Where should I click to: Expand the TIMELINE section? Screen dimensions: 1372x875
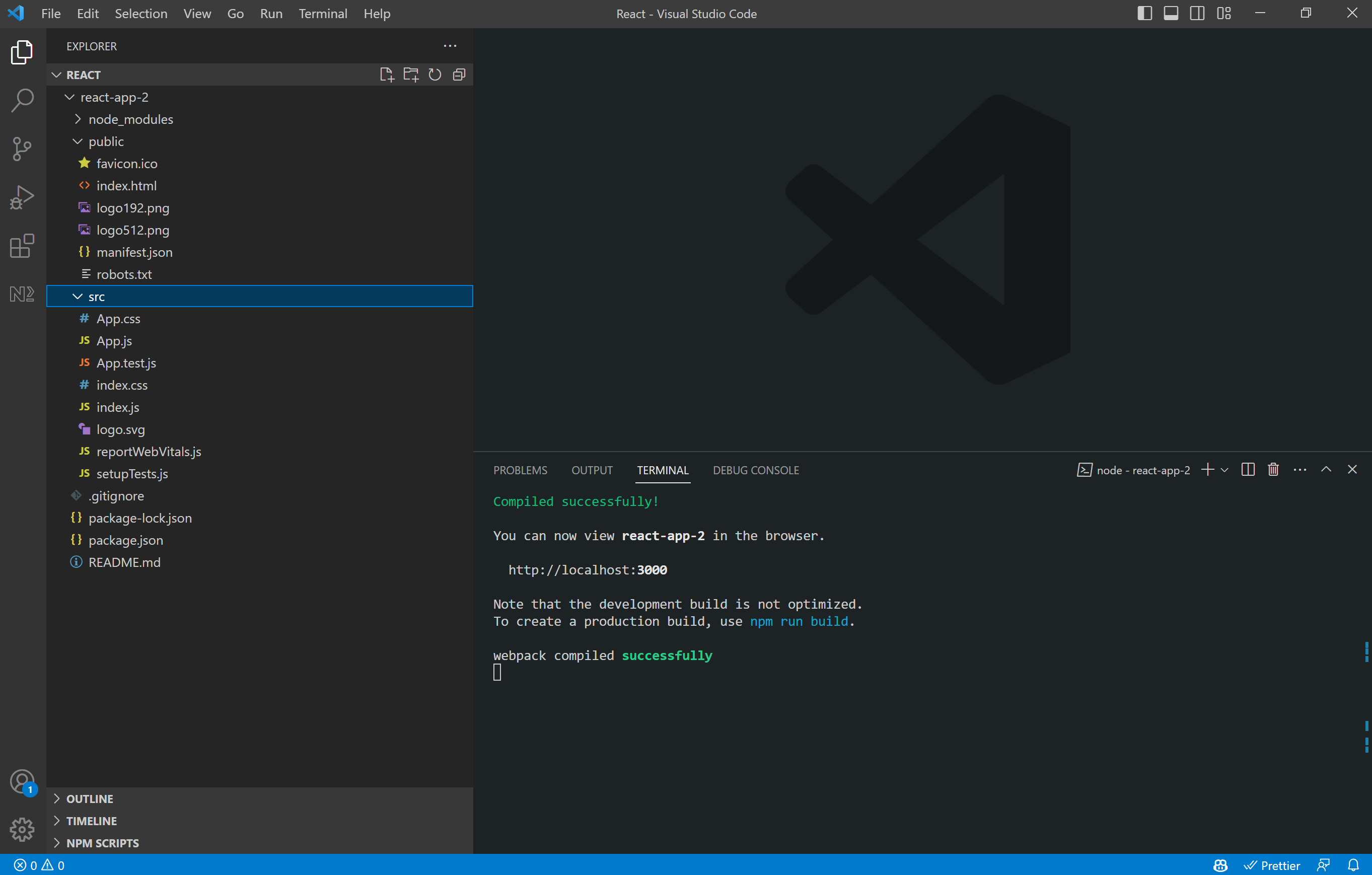pos(260,821)
